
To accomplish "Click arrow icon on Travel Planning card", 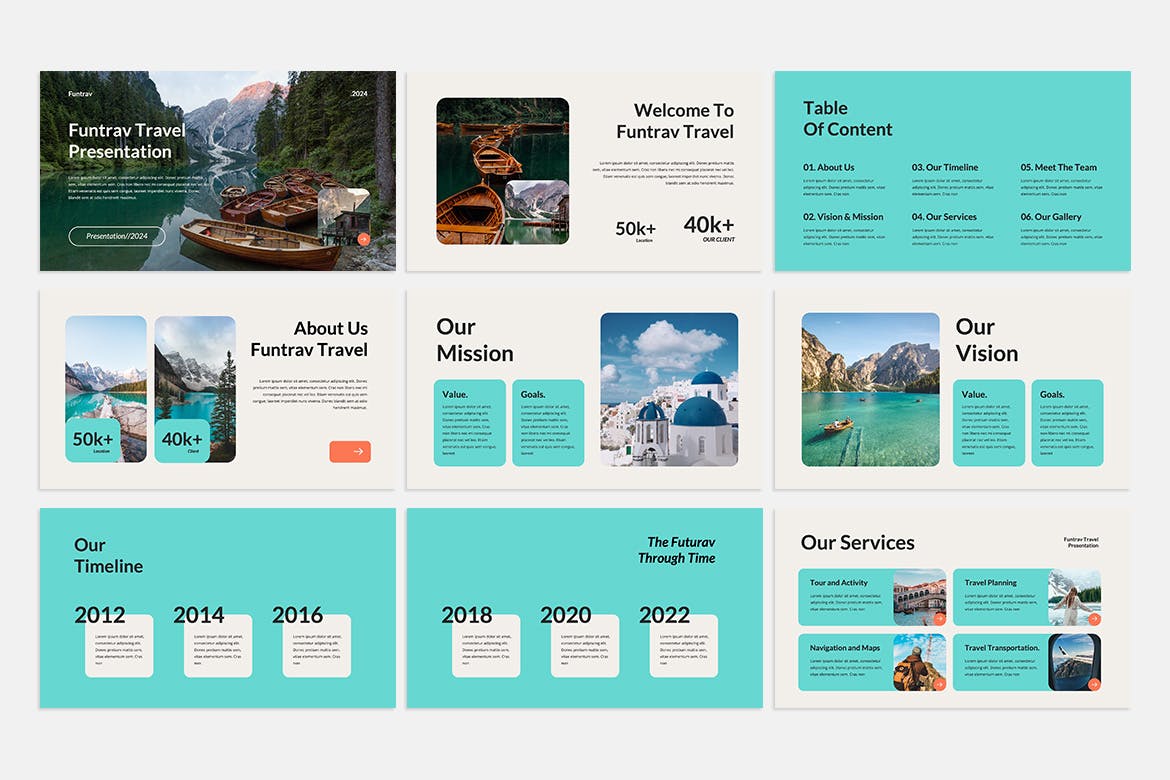I will coord(1094,618).
